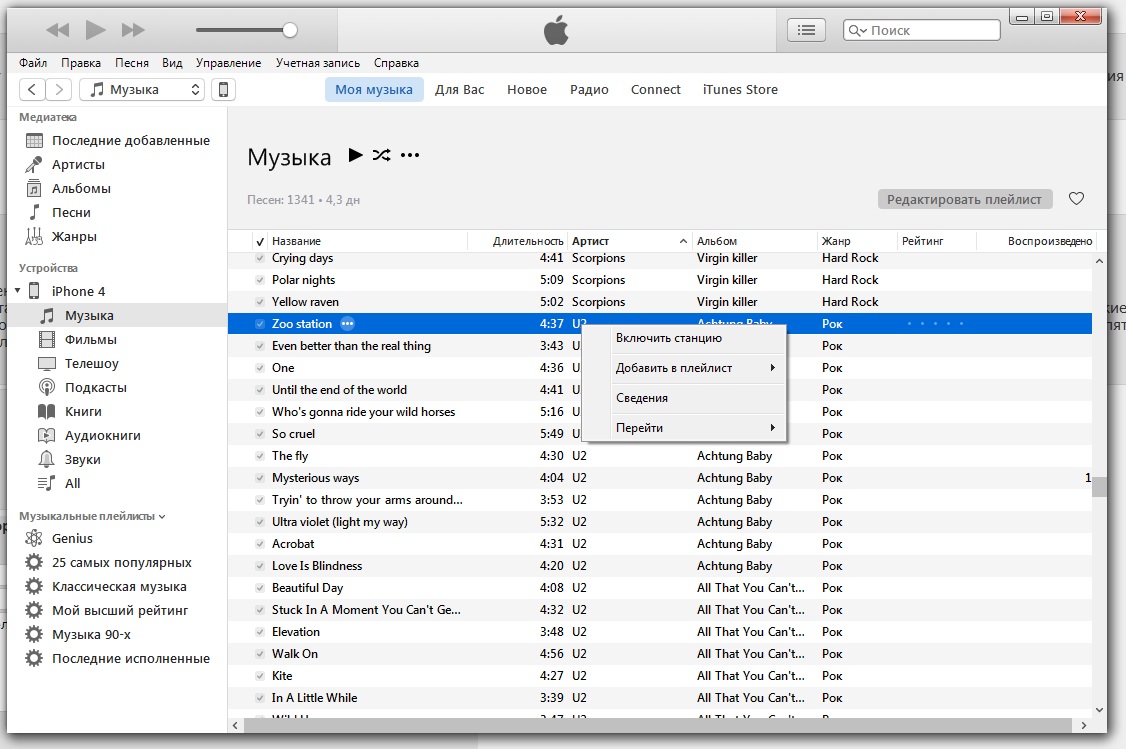This screenshot has width=1126, height=749.
Task: Uncheck Acrobat song checkbox
Action: pyautogui.click(x=260, y=544)
